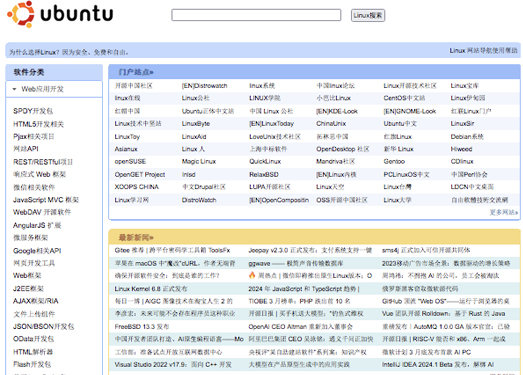Open the Asianux link

point(126,149)
